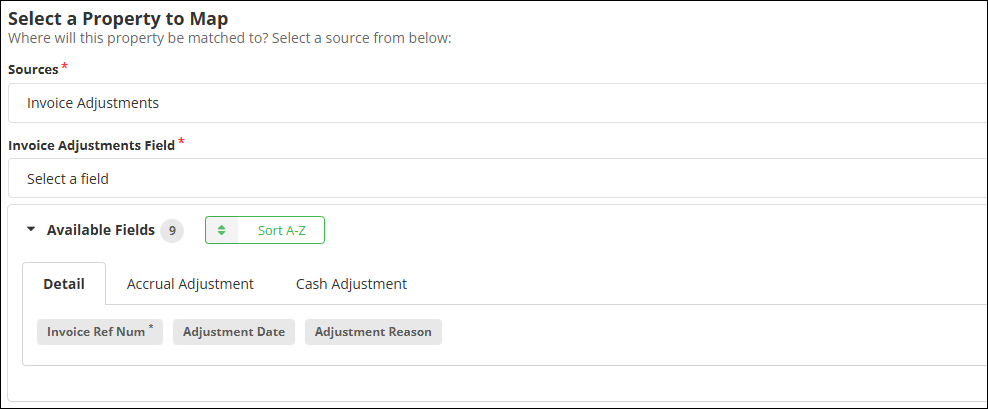The image size is (988, 409).
Task: Switch to the Accrual Adjustment tab
Action: [x=190, y=284]
